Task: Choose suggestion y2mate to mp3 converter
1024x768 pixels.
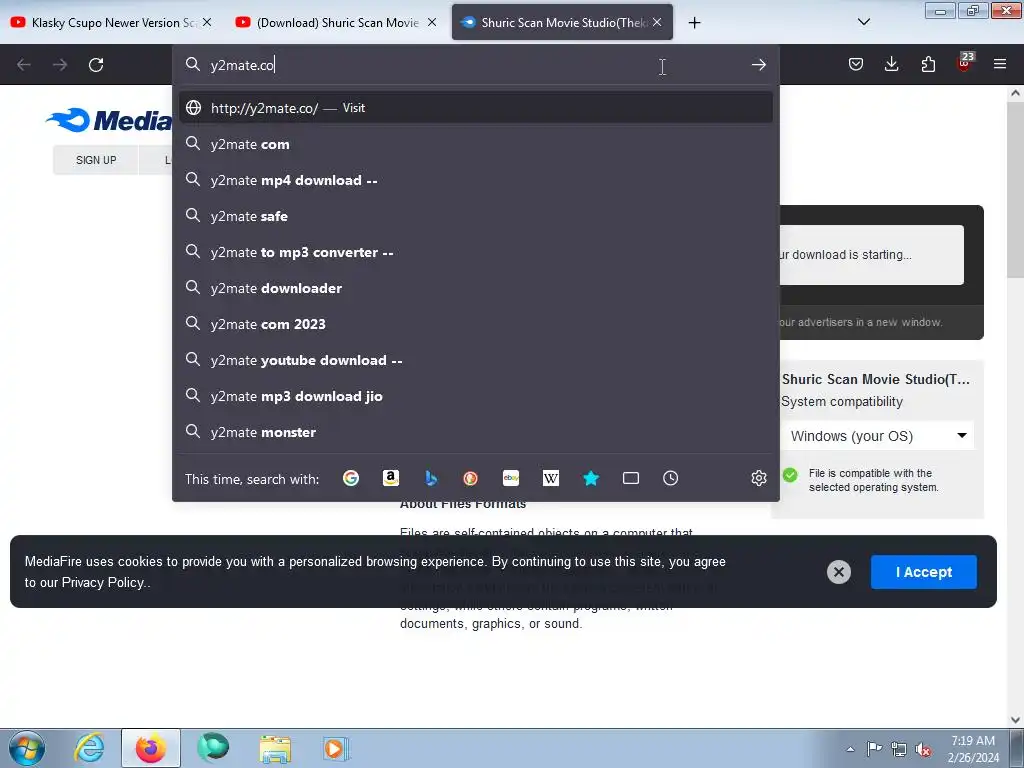Action: pyautogui.click(x=476, y=252)
